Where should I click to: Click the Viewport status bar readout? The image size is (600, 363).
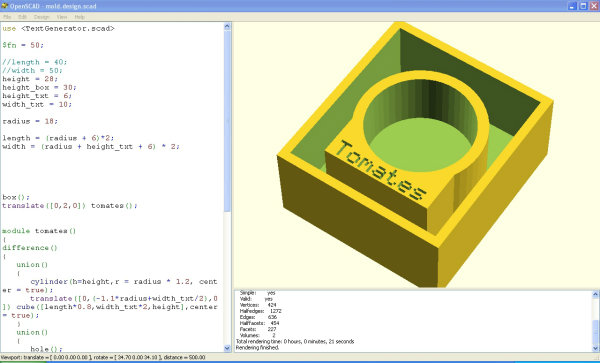[x=103, y=357]
